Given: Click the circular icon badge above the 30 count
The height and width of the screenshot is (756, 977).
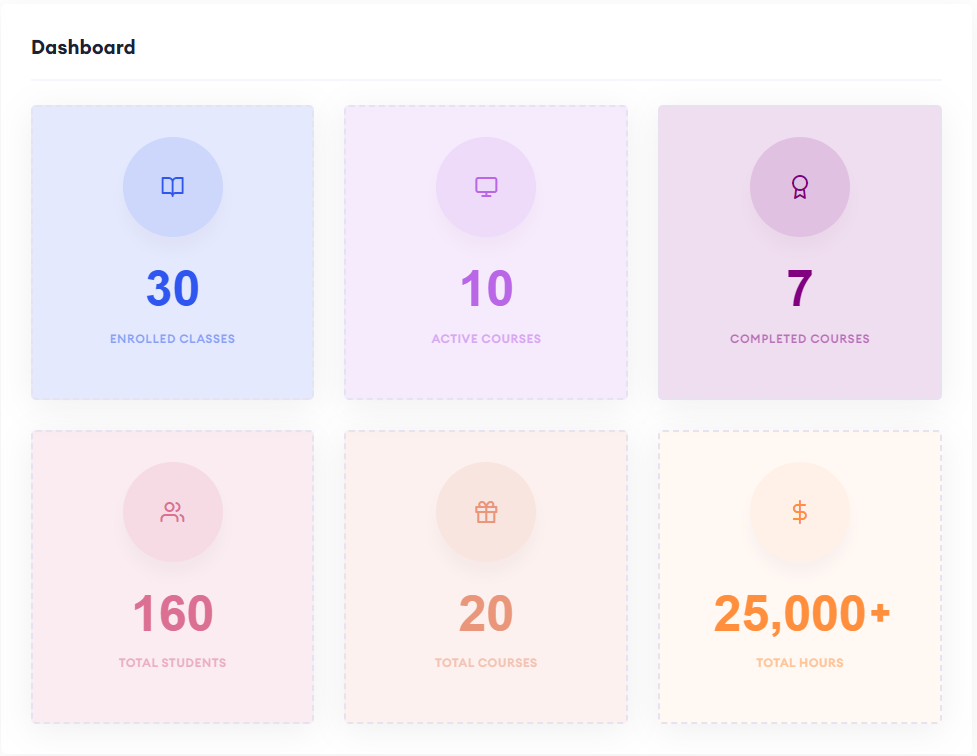Looking at the screenshot, I should click(173, 187).
